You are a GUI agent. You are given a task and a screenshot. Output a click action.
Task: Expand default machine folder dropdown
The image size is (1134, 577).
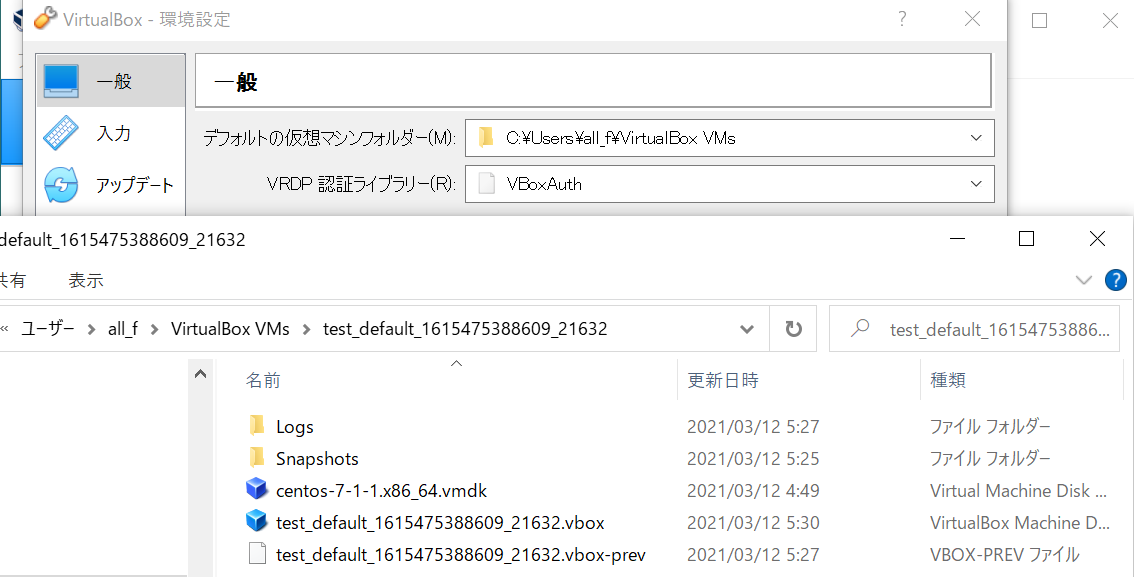[976, 137]
